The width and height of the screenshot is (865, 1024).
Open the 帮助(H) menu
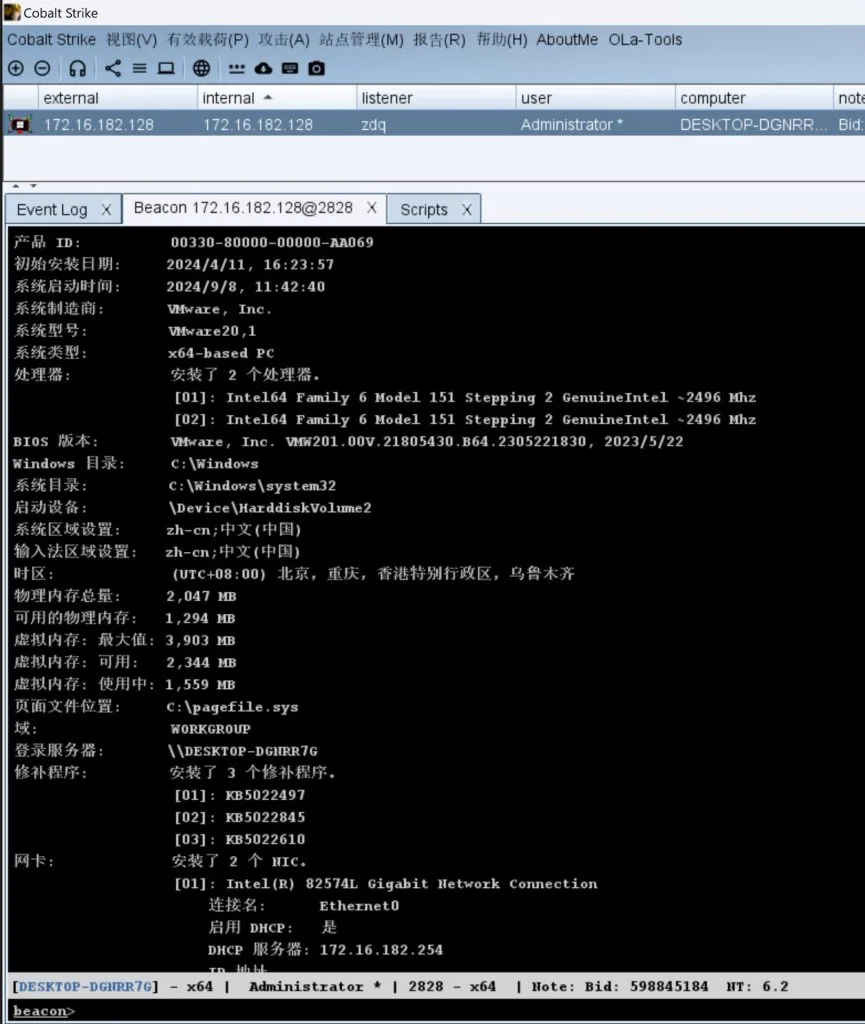pyautogui.click(x=502, y=39)
